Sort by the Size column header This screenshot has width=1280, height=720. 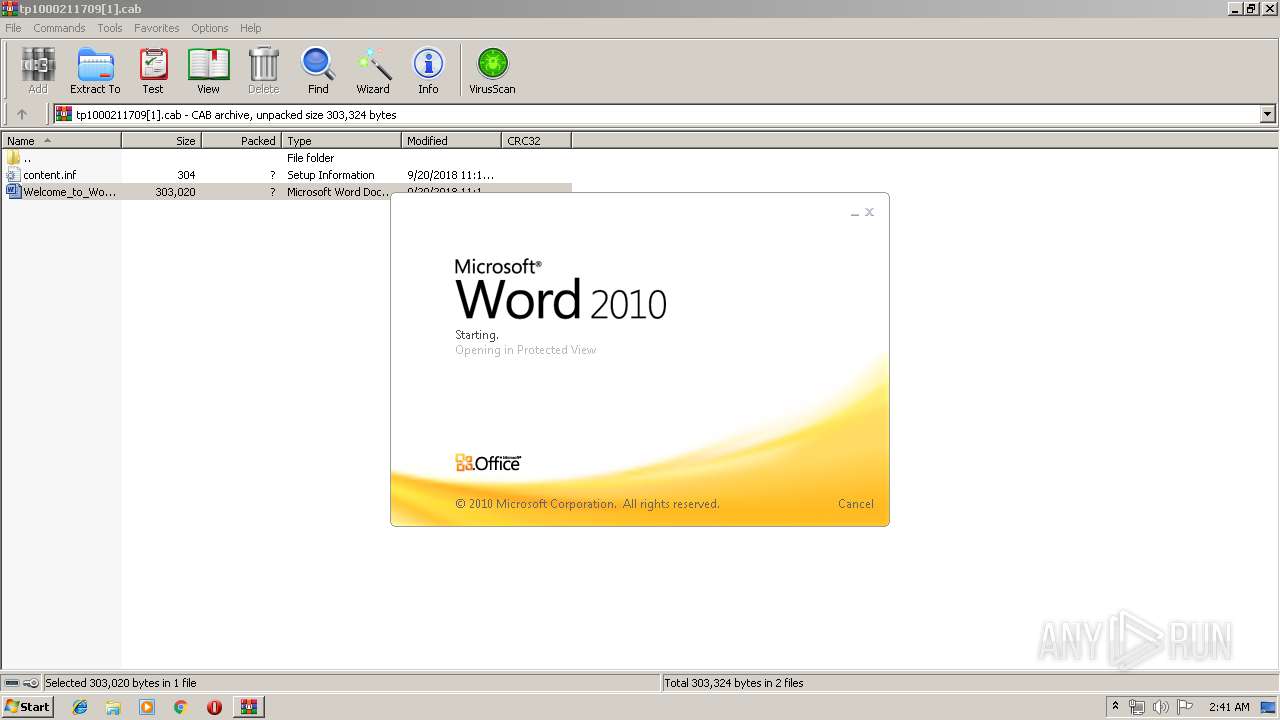click(161, 141)
